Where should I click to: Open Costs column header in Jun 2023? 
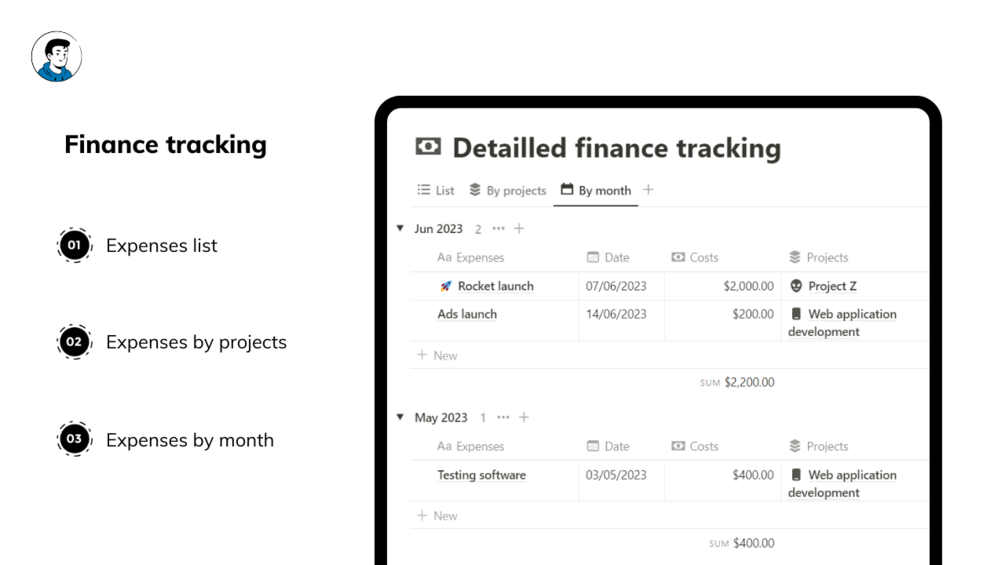695,257
